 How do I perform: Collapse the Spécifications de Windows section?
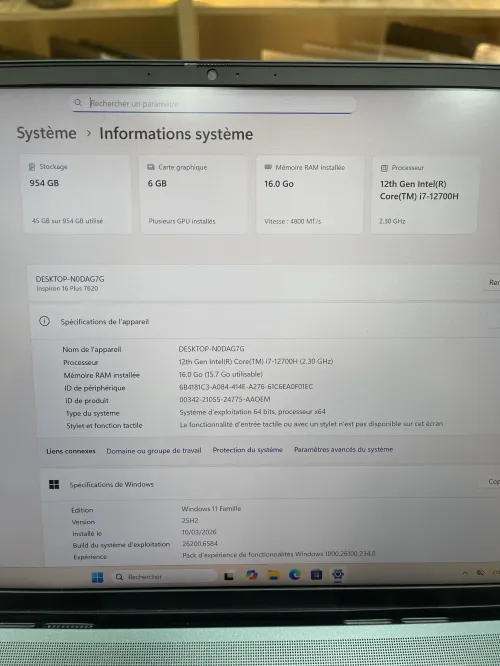pyautogui.click(x=270, y=484)
